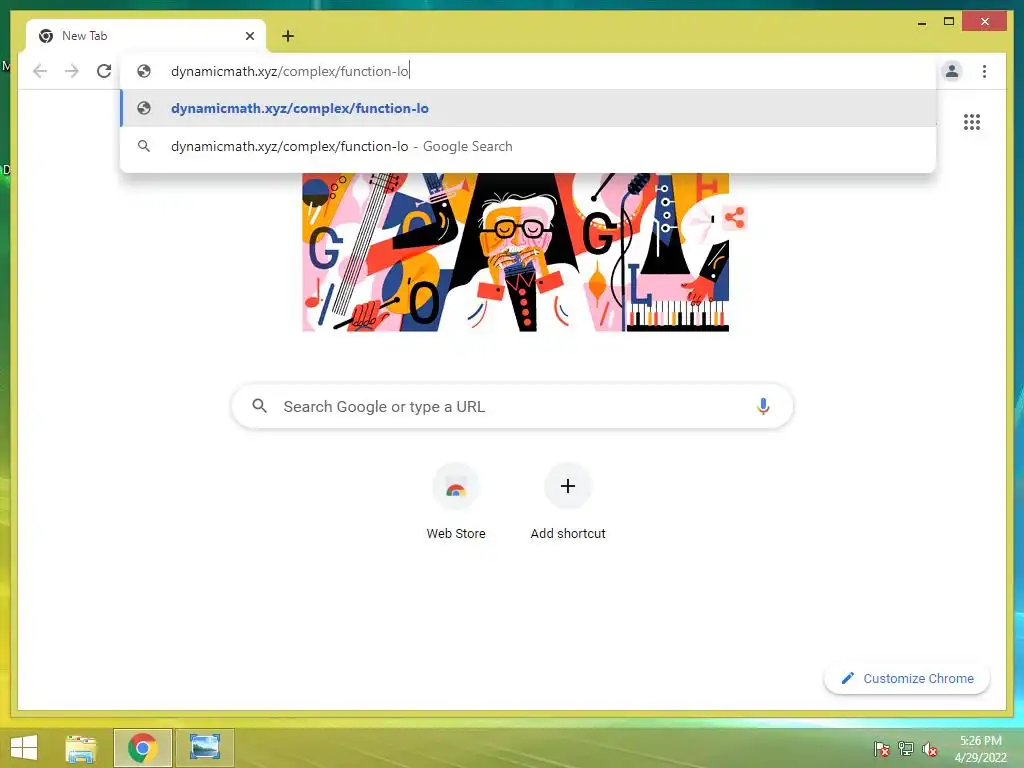This screenshot has height=768, width=1024.
Task: Open the profile avatar icon
Action: [x=952, y=71]
